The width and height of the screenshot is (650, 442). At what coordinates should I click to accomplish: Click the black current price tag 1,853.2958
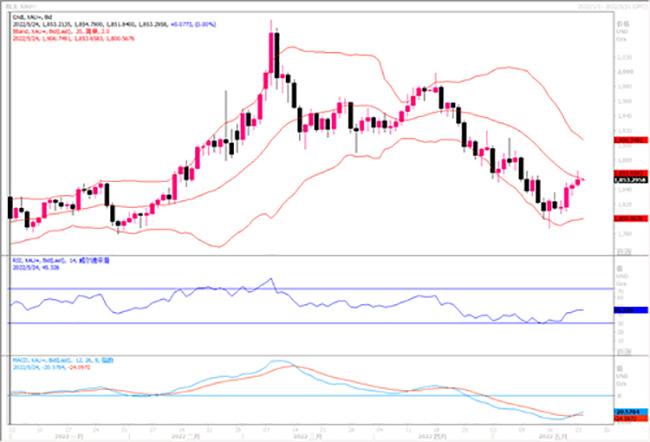pos(628,179)
